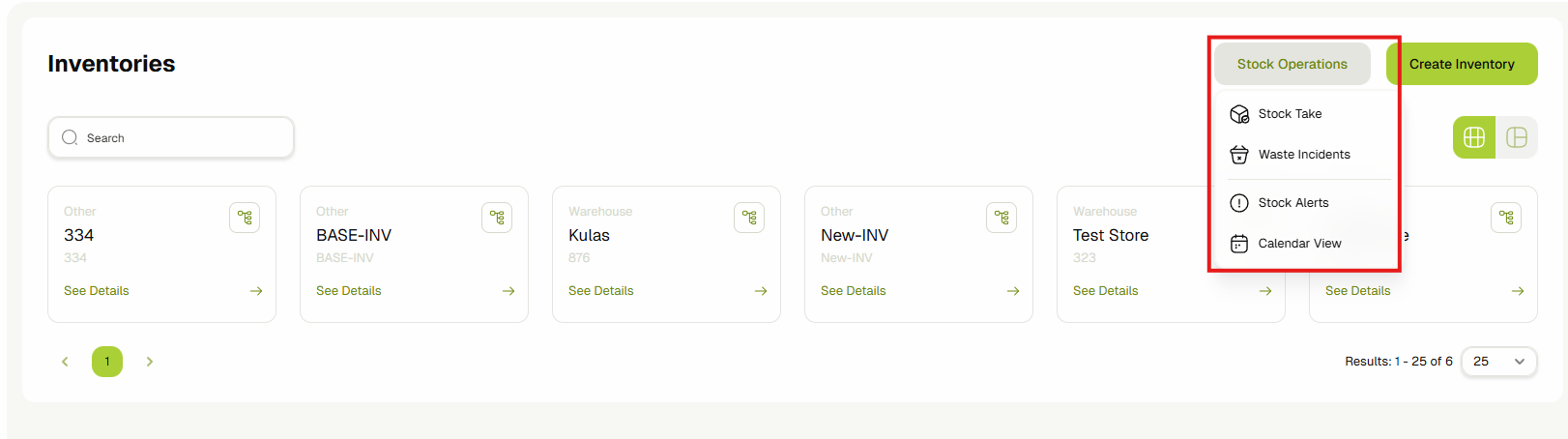The height and width of the screenshot is (439, 1568).
Task: Click the hierarchy icon on the 334 card
Action: 245,218
